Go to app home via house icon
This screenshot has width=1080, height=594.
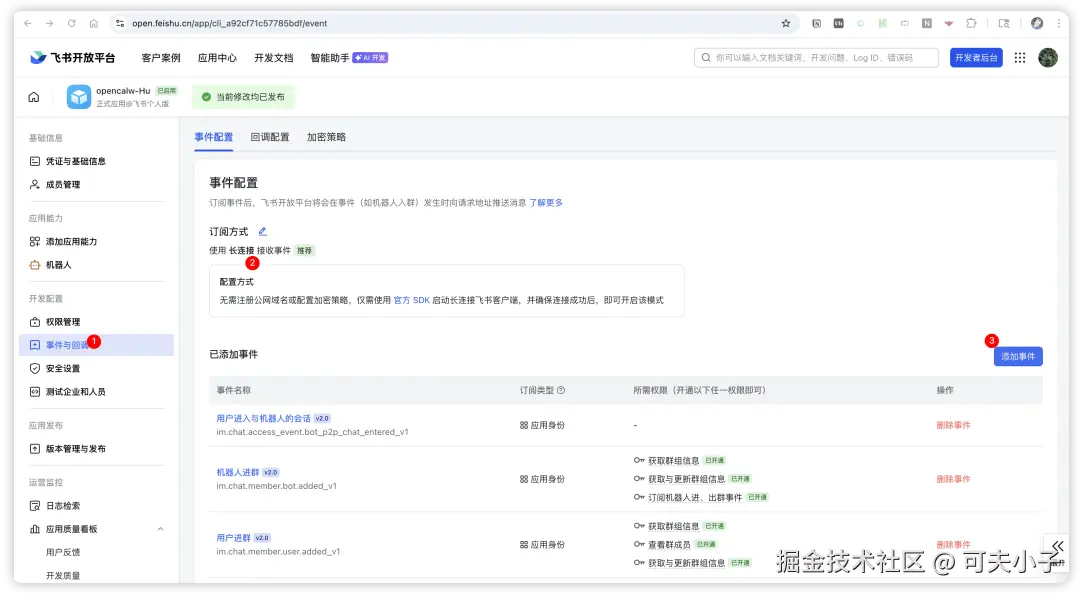(34, 97)
